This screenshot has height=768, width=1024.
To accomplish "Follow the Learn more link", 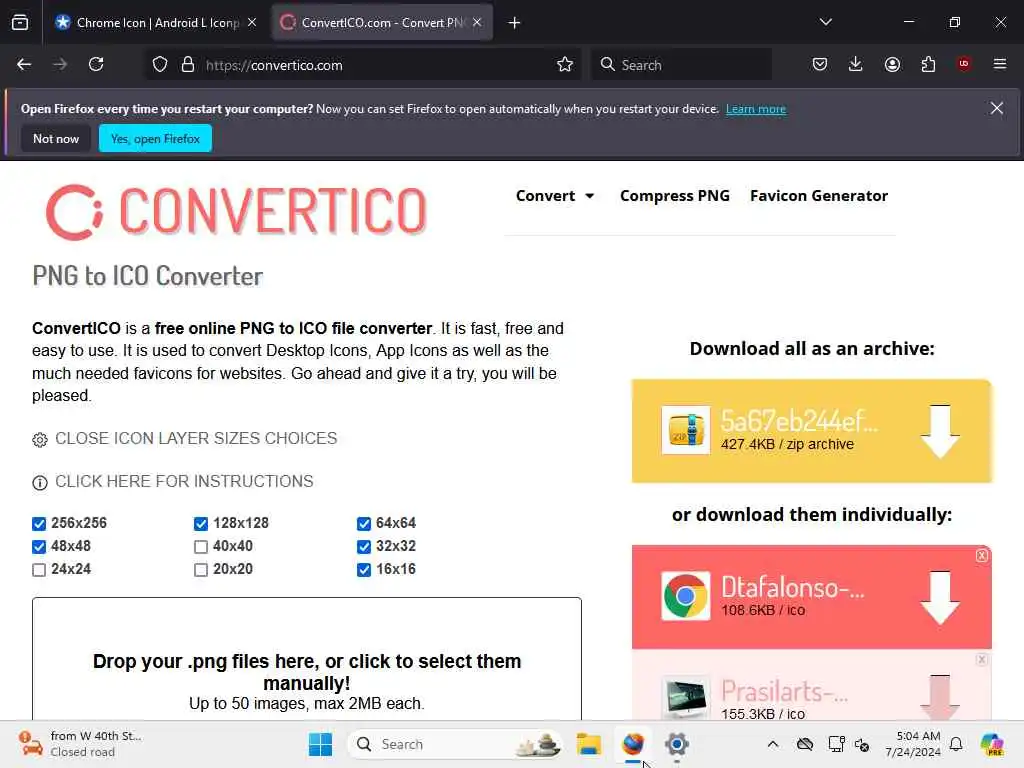I will (x=756, y=109).
